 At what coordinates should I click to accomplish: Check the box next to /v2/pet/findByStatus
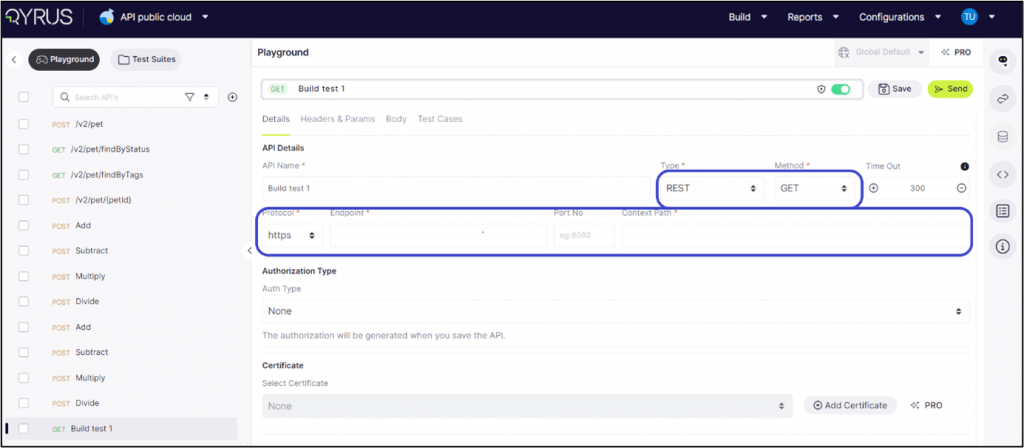tap(24, 149)
